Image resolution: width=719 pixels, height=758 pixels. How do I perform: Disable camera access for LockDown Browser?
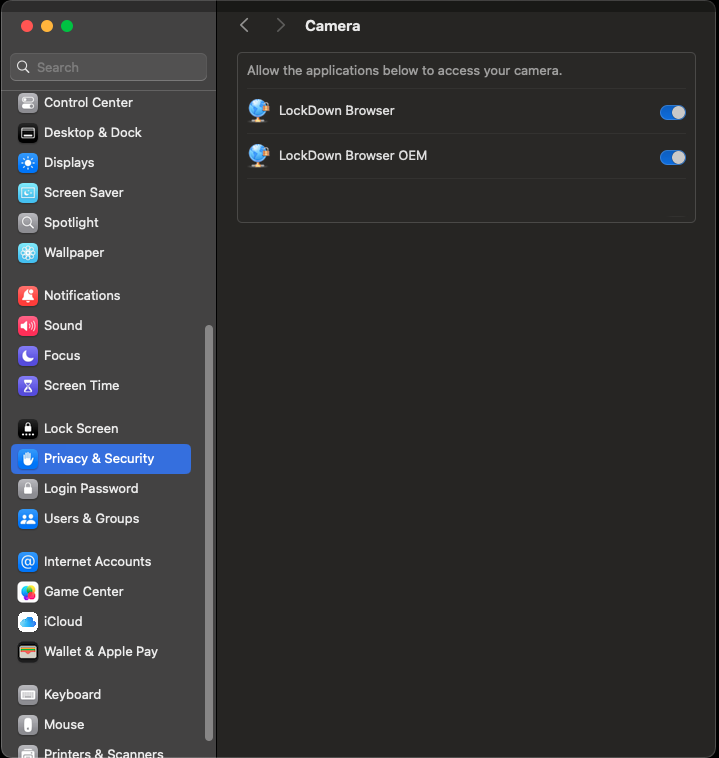673,112
